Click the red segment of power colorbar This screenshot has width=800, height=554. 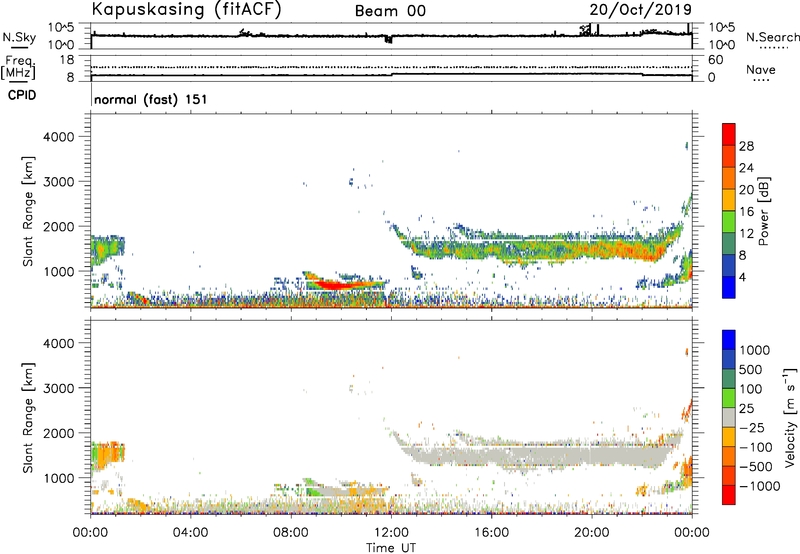point(729,134)
